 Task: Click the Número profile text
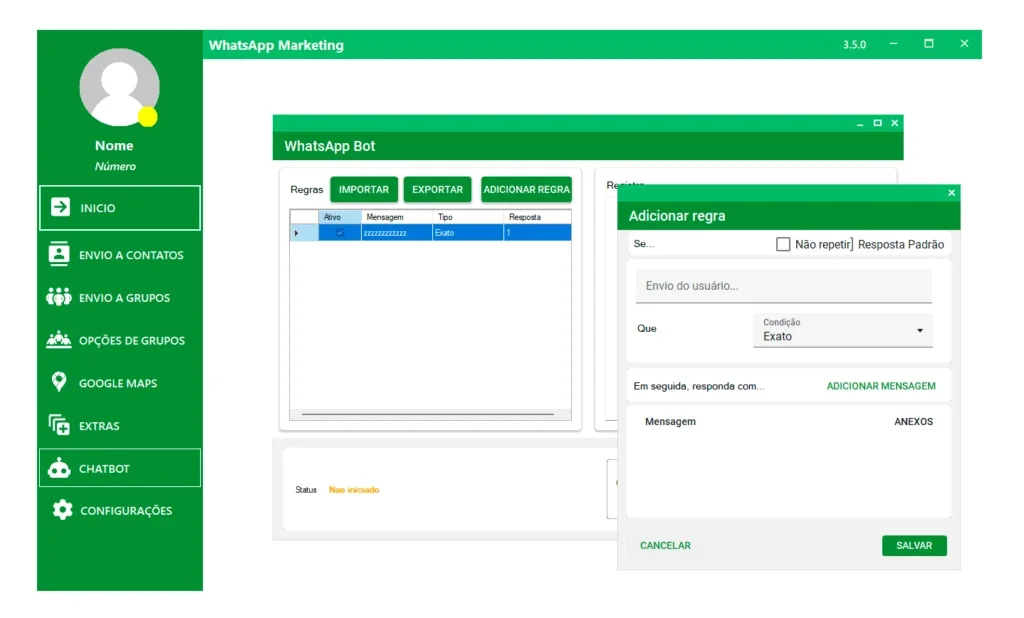[115, 167]
